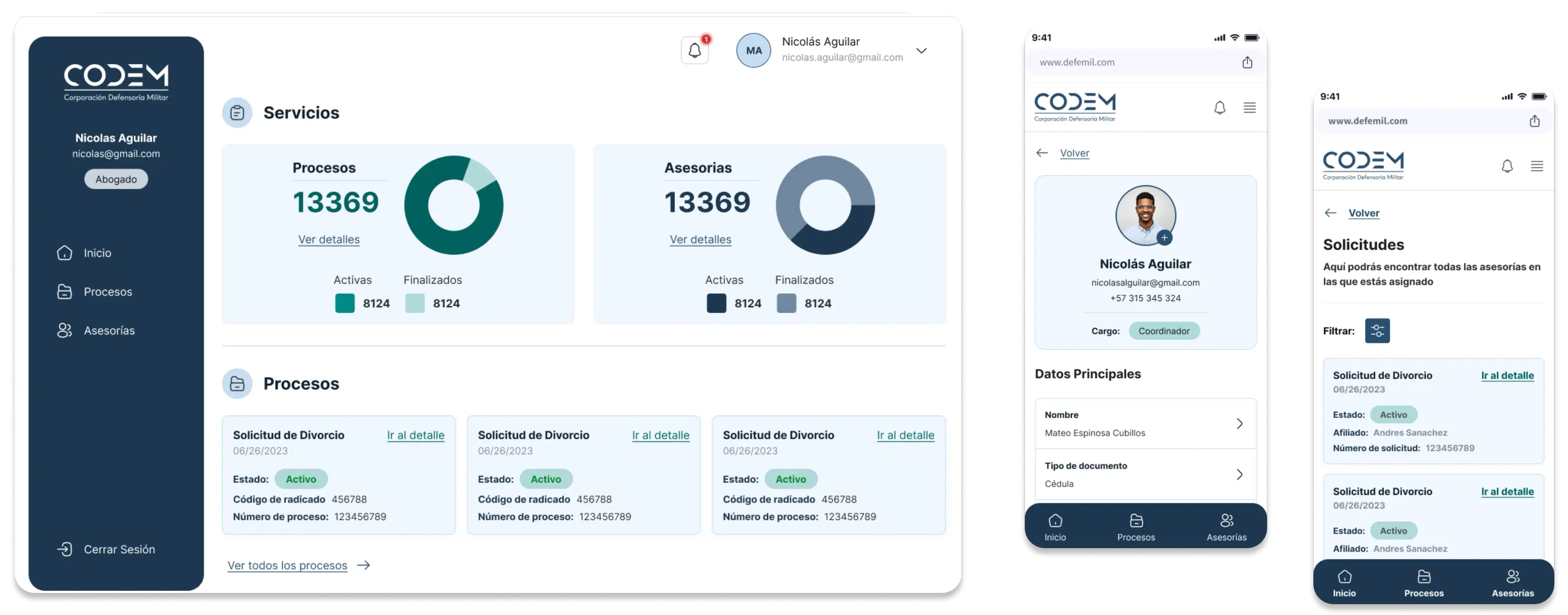Click the back arrow in Solicitudes phone
The width and height of the screenshot is (1568, 615).
(1330, 212)
